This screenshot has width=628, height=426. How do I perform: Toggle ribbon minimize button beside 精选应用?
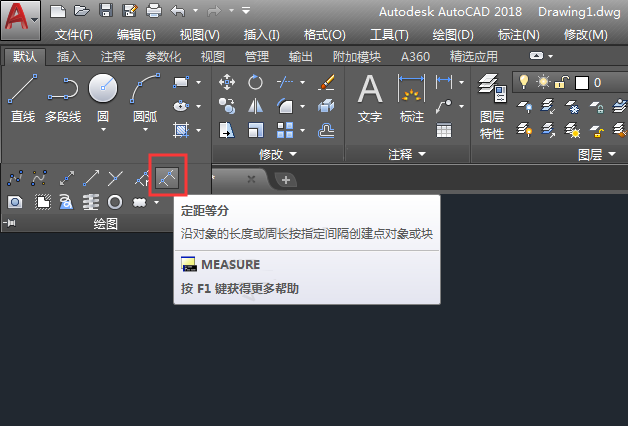click(x=536, y=56)
